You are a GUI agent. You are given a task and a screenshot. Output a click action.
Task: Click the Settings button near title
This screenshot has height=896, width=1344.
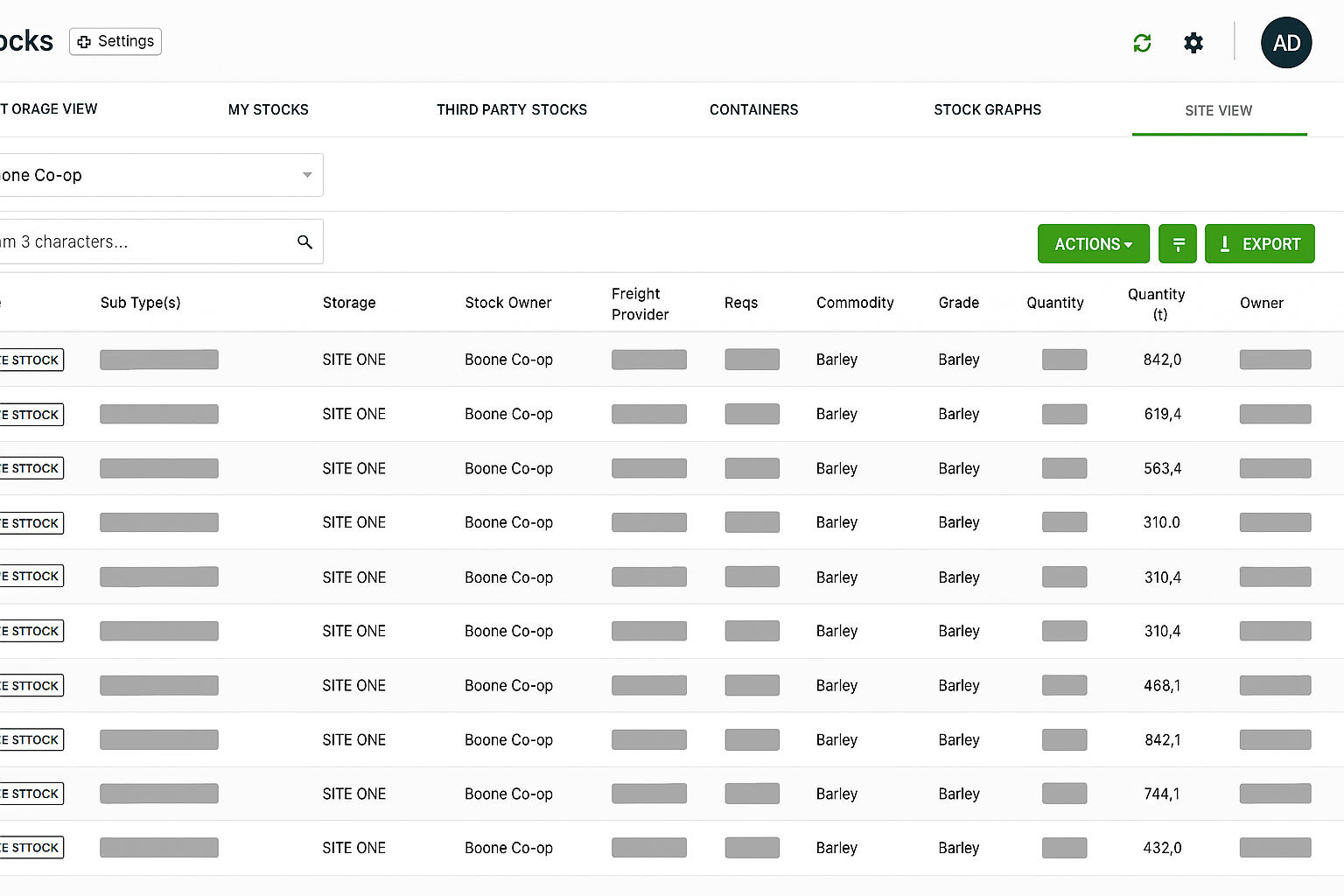[x=115, y=41]
